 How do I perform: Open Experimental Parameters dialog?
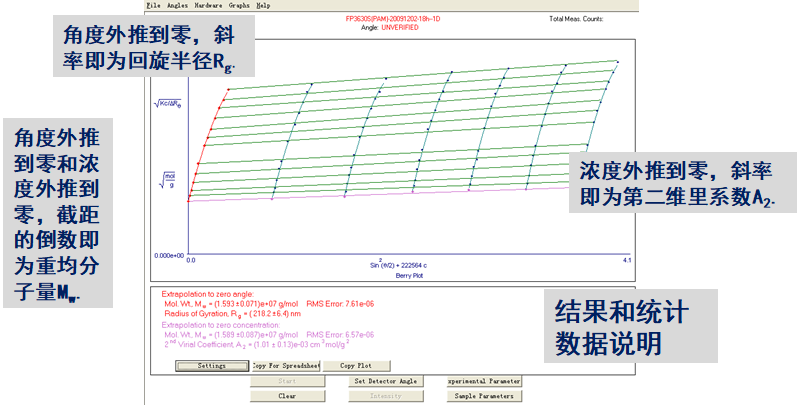click(x=485, y=381)
